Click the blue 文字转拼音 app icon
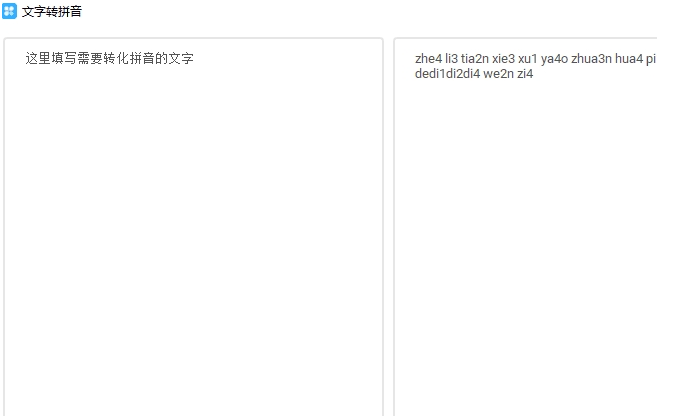The image size is (690, 416). click(x=9, y=11)
